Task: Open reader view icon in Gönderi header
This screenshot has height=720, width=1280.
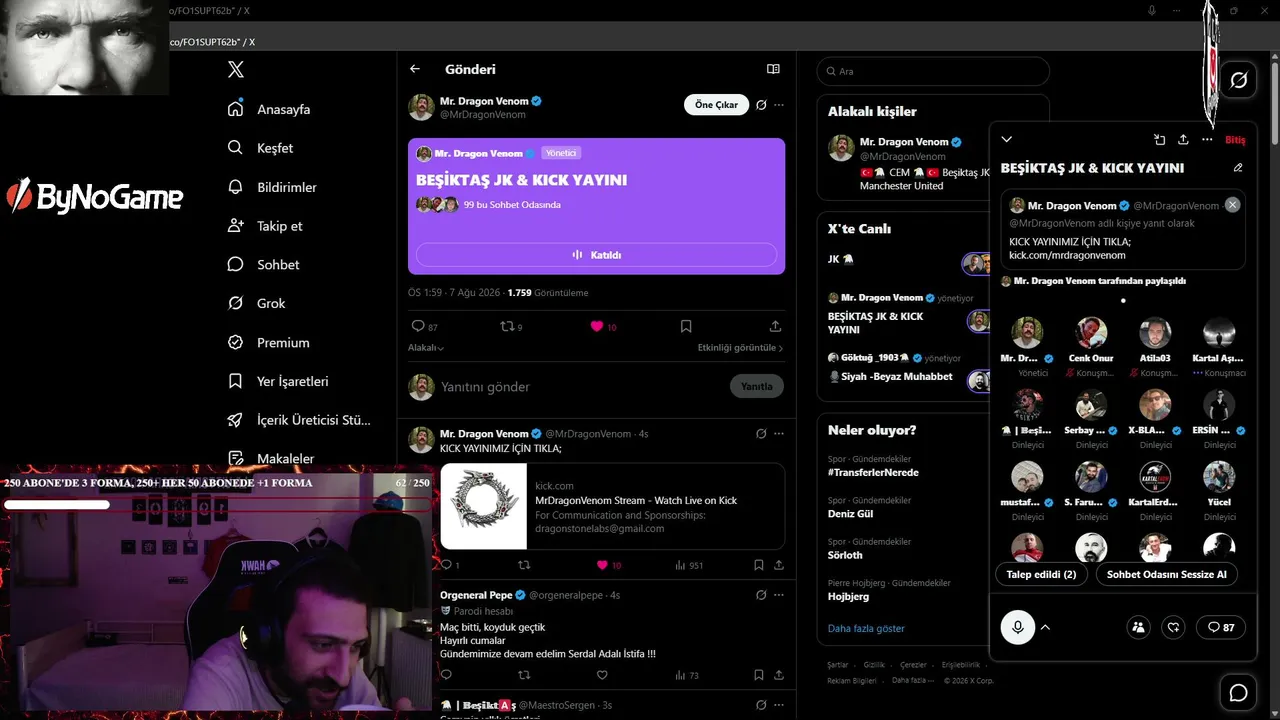Action: pos(773,69)
